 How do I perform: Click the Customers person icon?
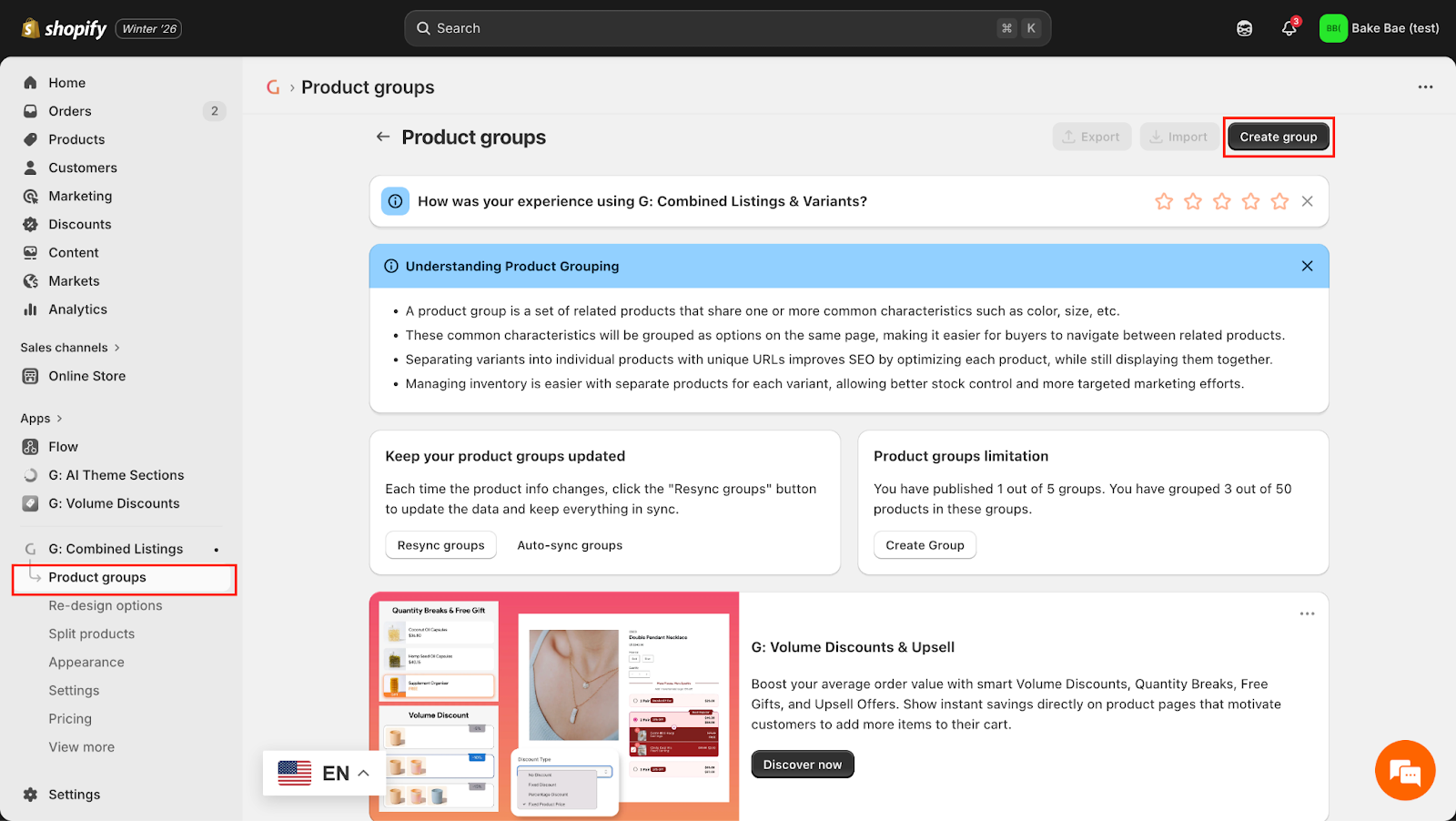pos(30,167)
